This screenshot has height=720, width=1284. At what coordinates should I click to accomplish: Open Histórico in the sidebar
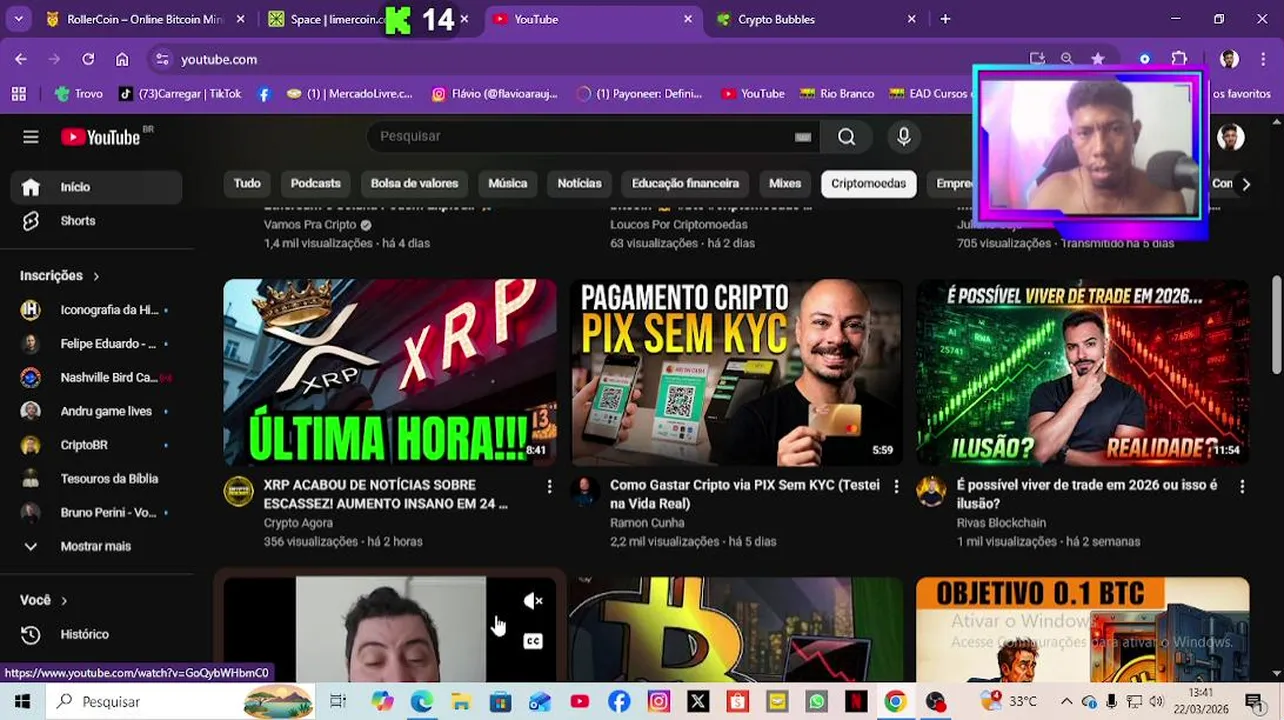96,634
